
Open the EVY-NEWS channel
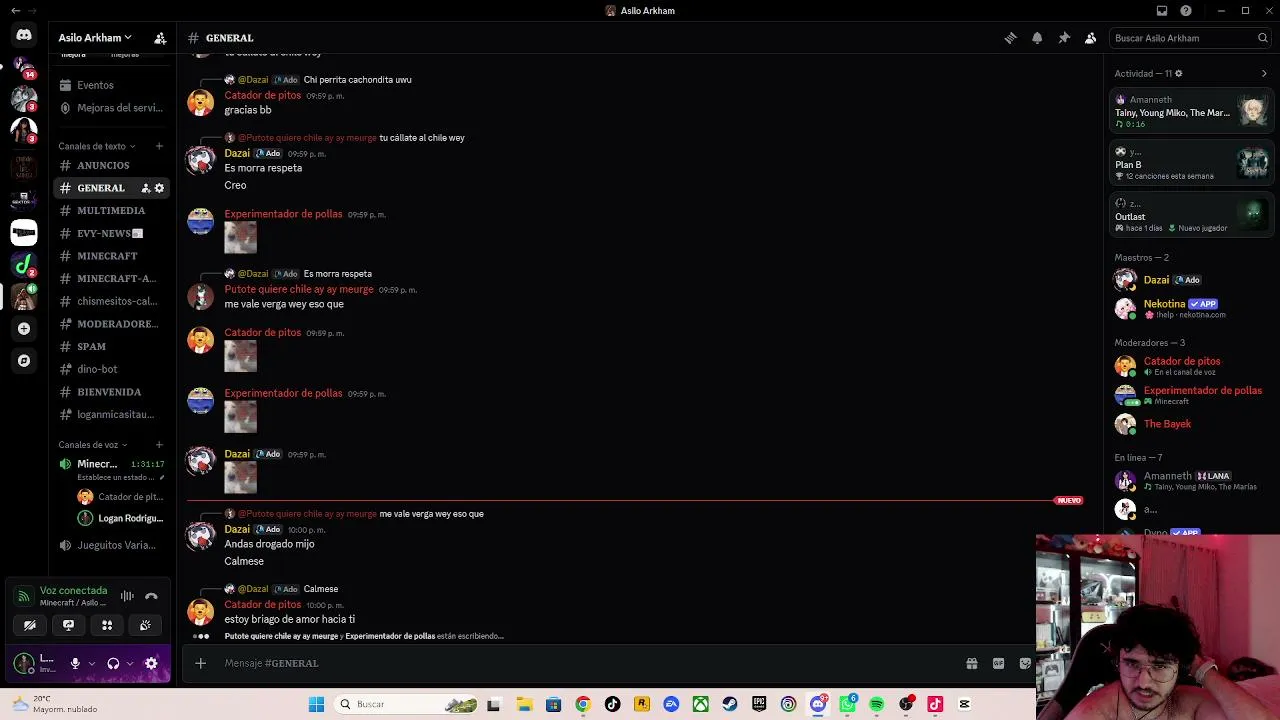click(x=111, y=233)
